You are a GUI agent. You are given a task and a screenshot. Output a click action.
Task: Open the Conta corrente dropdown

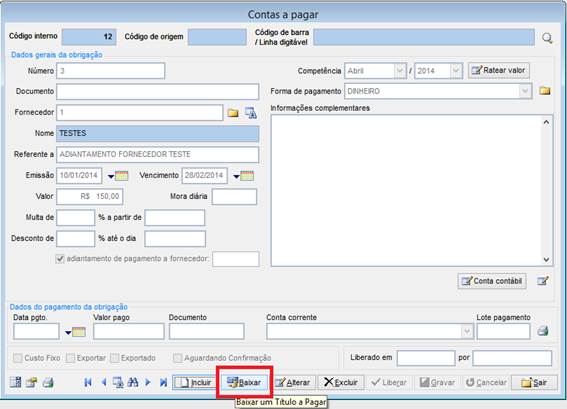coord(467,331)
